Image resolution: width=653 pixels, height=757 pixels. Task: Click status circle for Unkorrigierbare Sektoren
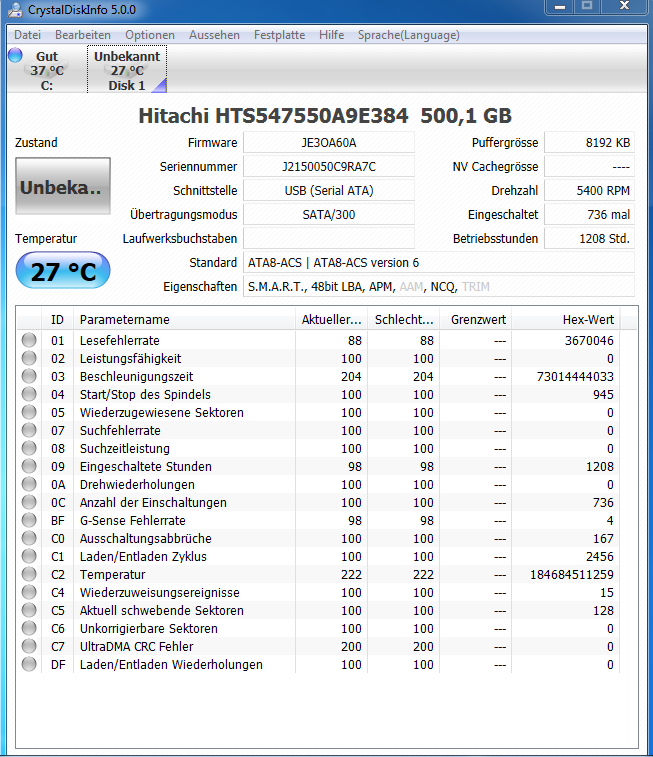29,628
